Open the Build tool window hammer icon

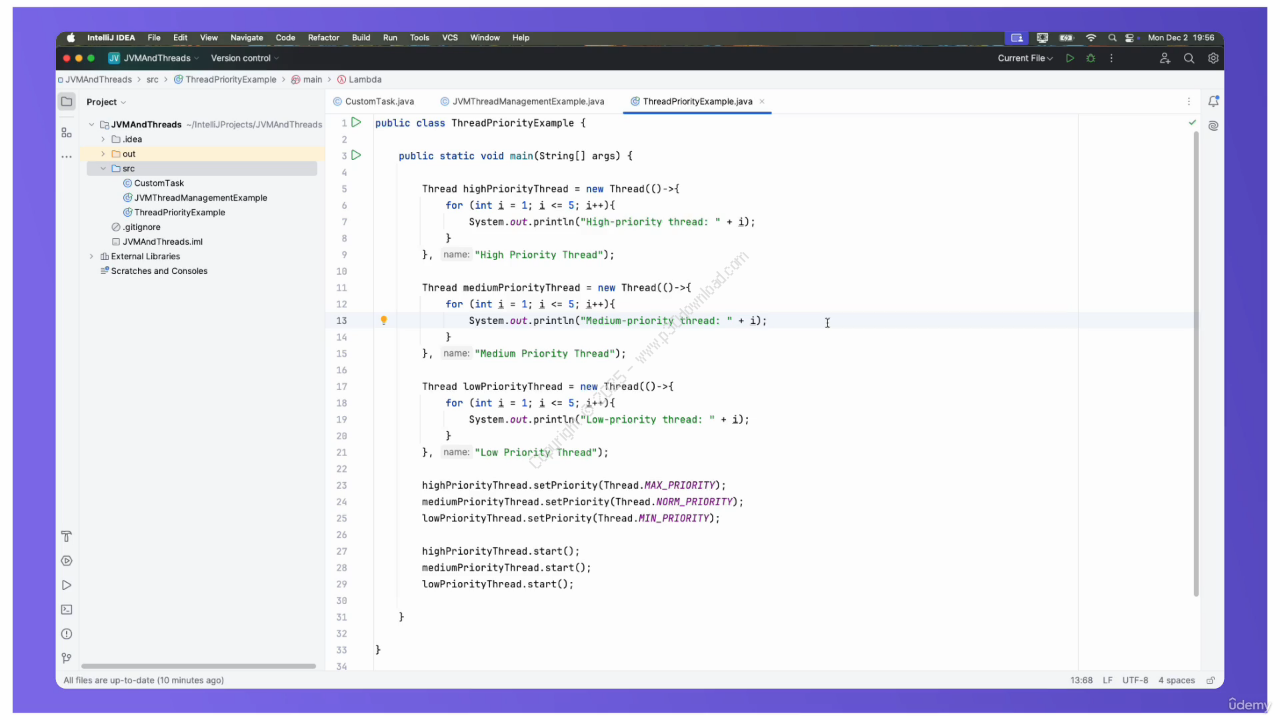pos(66,537)
